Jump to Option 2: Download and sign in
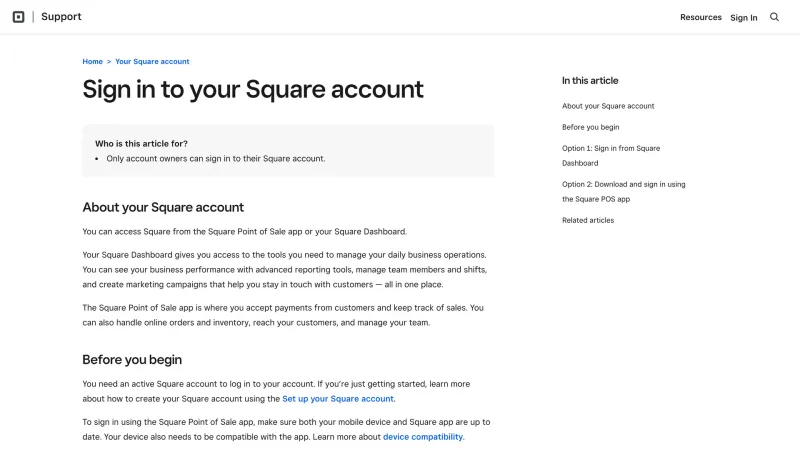 (623, 192)
